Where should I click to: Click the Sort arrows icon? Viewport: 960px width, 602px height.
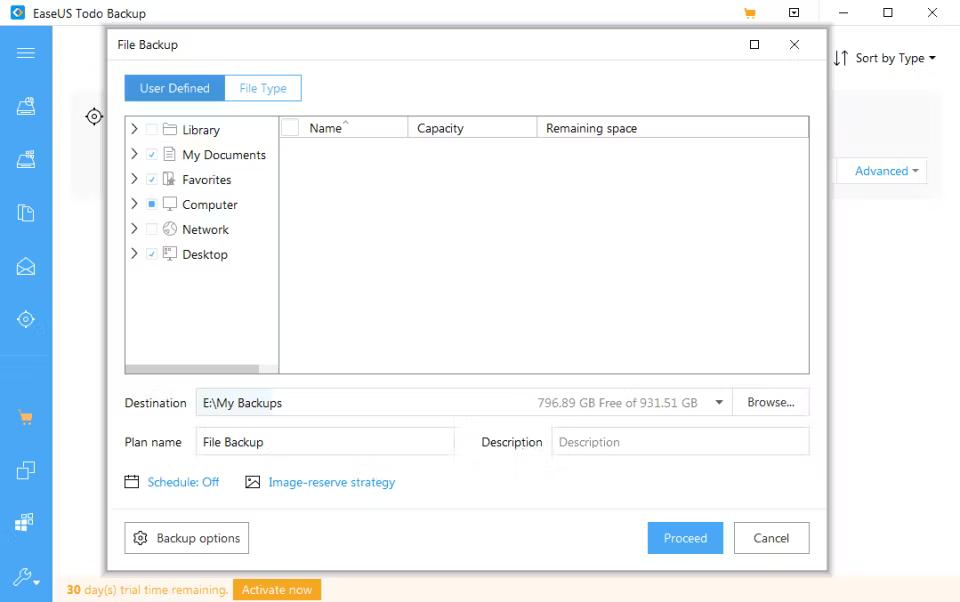pos(841,58)
